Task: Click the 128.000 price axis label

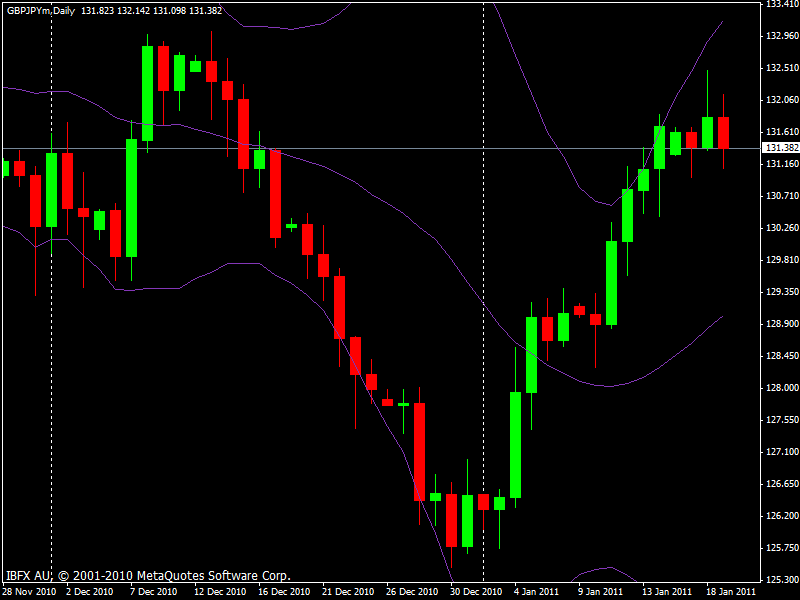Action: point(782,388)
